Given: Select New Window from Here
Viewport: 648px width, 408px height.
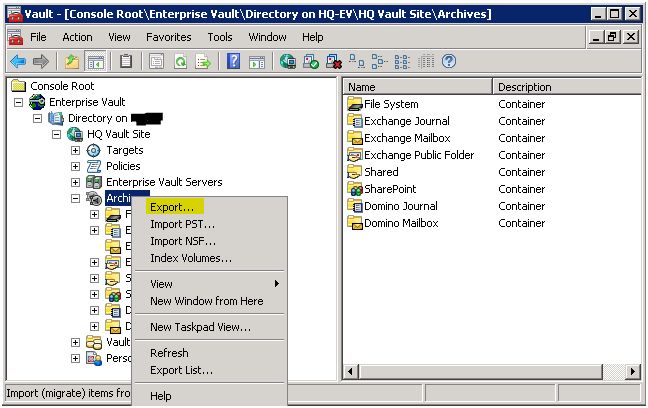Looking at the screenshot, I should tap(210, 301).
